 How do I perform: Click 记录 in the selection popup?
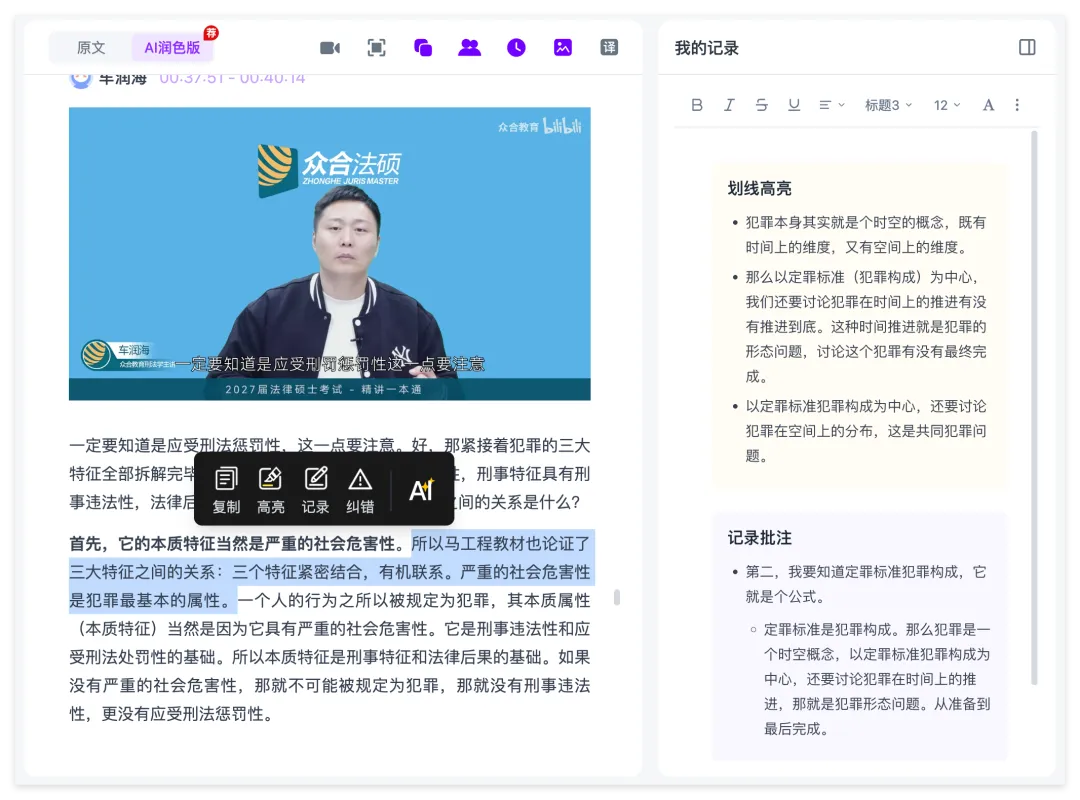coord(315,490)
